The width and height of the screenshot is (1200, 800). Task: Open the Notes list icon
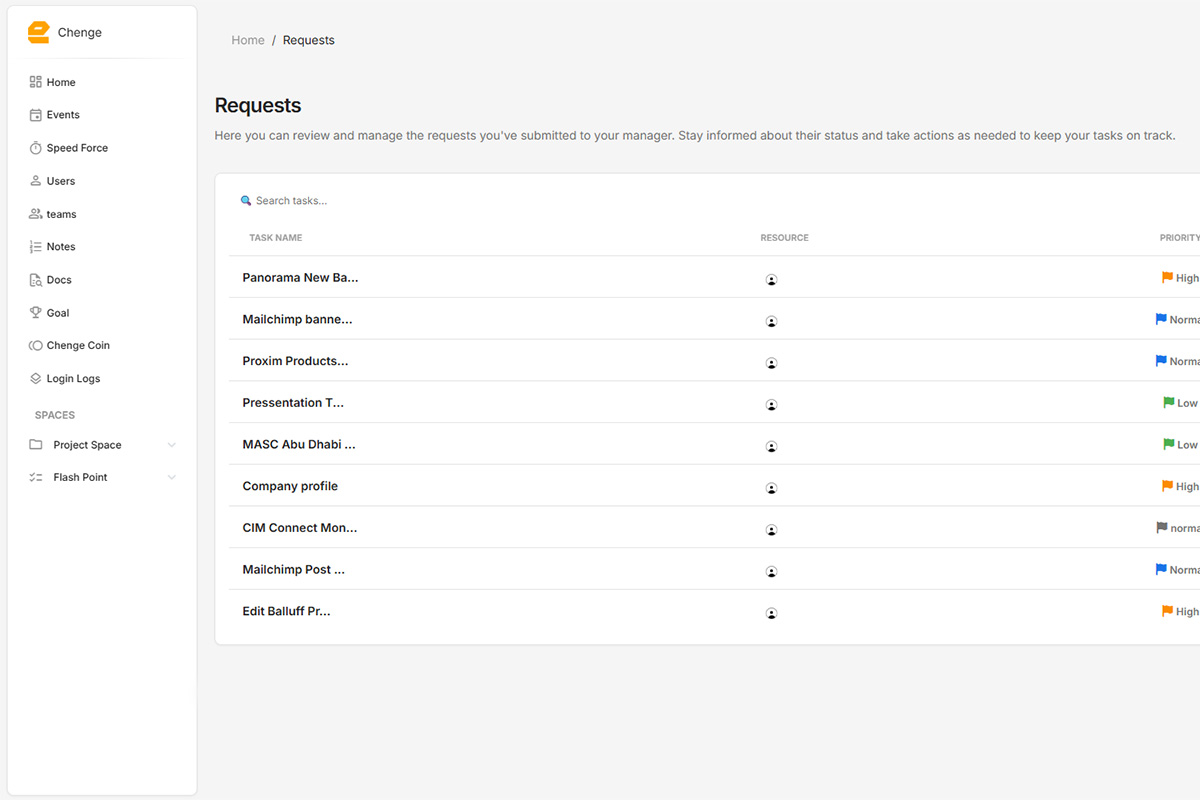pyautogui.click(x=36, y=247)
